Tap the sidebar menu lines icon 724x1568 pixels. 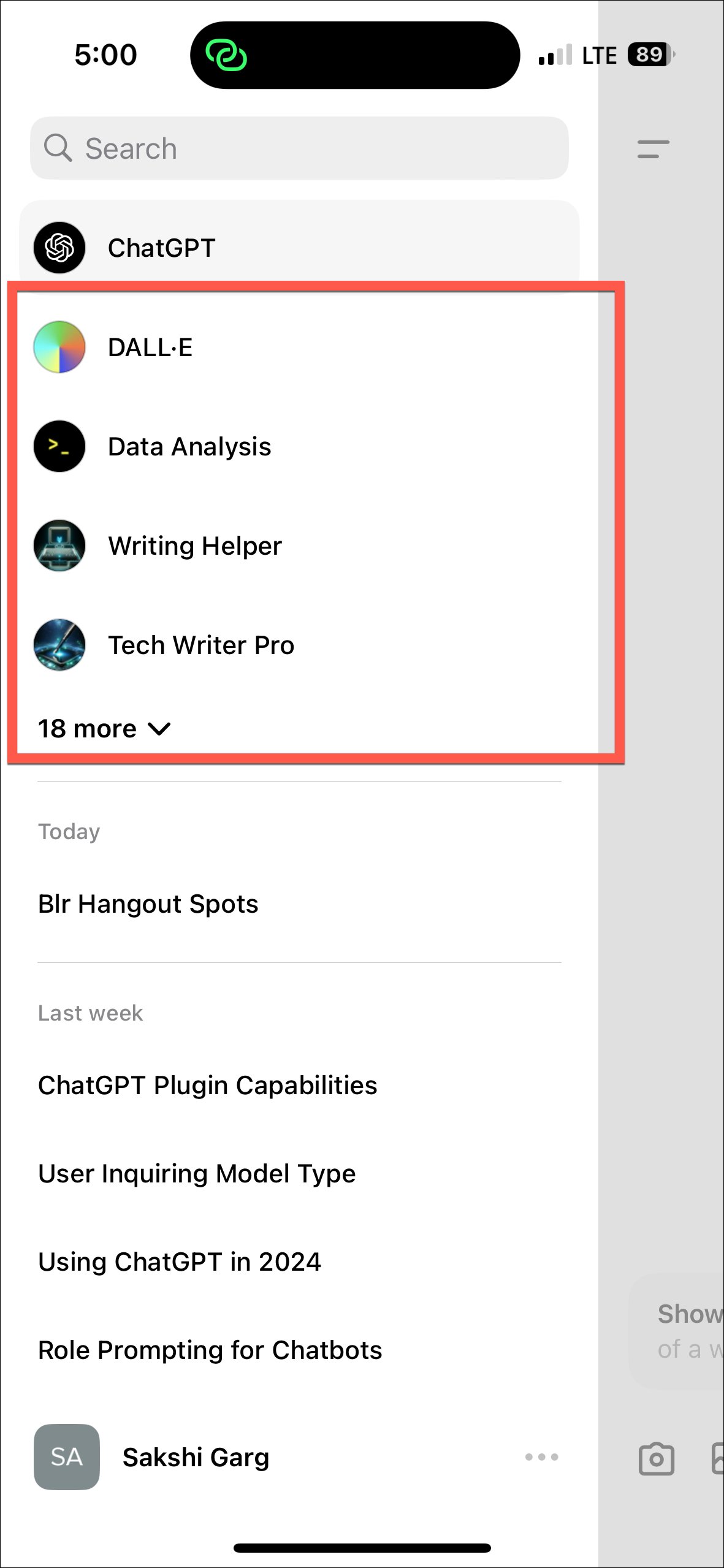653,149
